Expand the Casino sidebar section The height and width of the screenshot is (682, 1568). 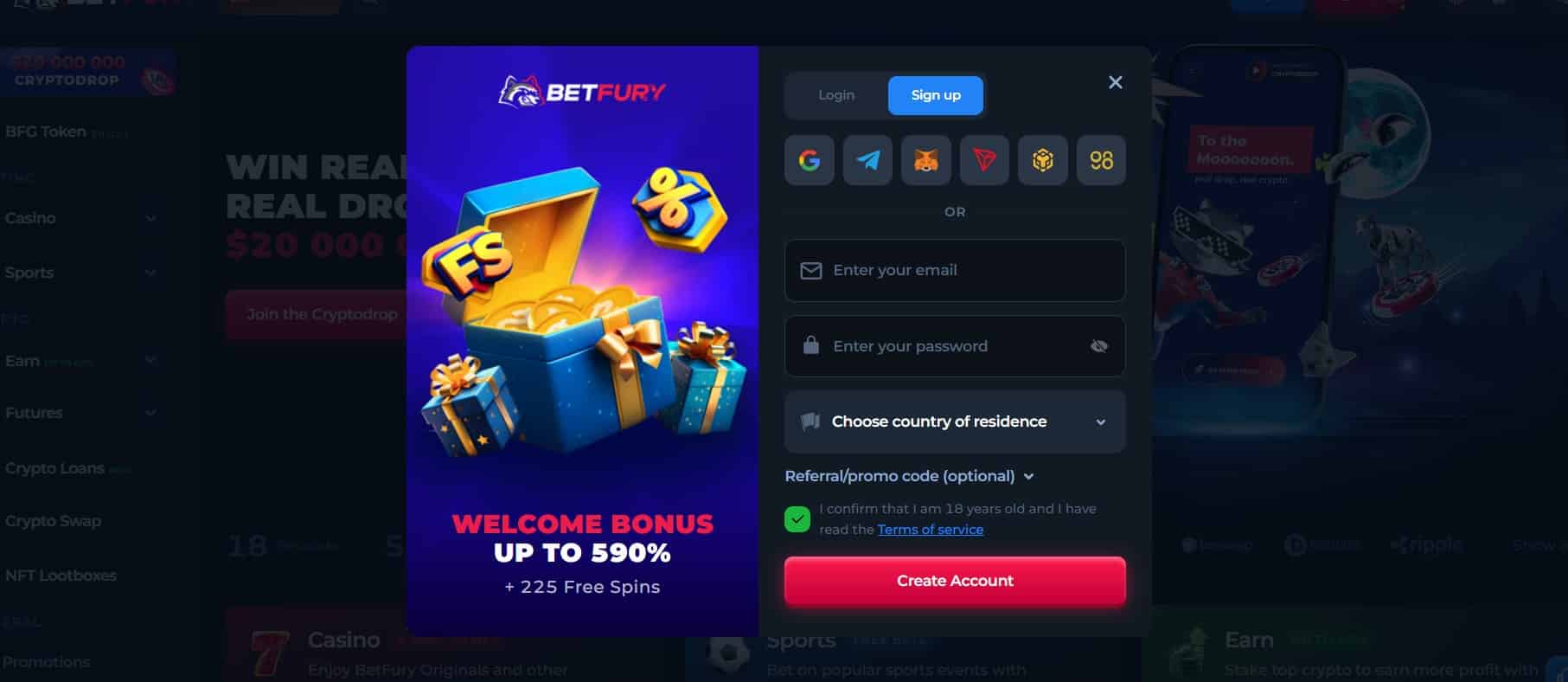click(x=80, y=218)
